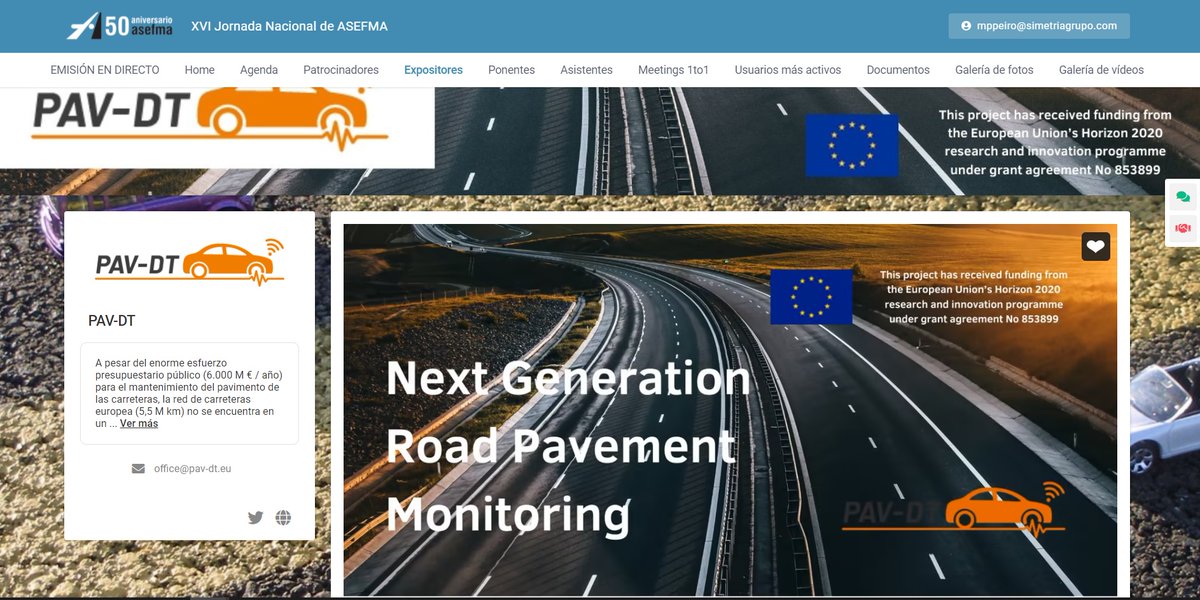Viewport: 1200px width, 600px height.
Task: Select the Expositores tab
Action: coord(433,70)
